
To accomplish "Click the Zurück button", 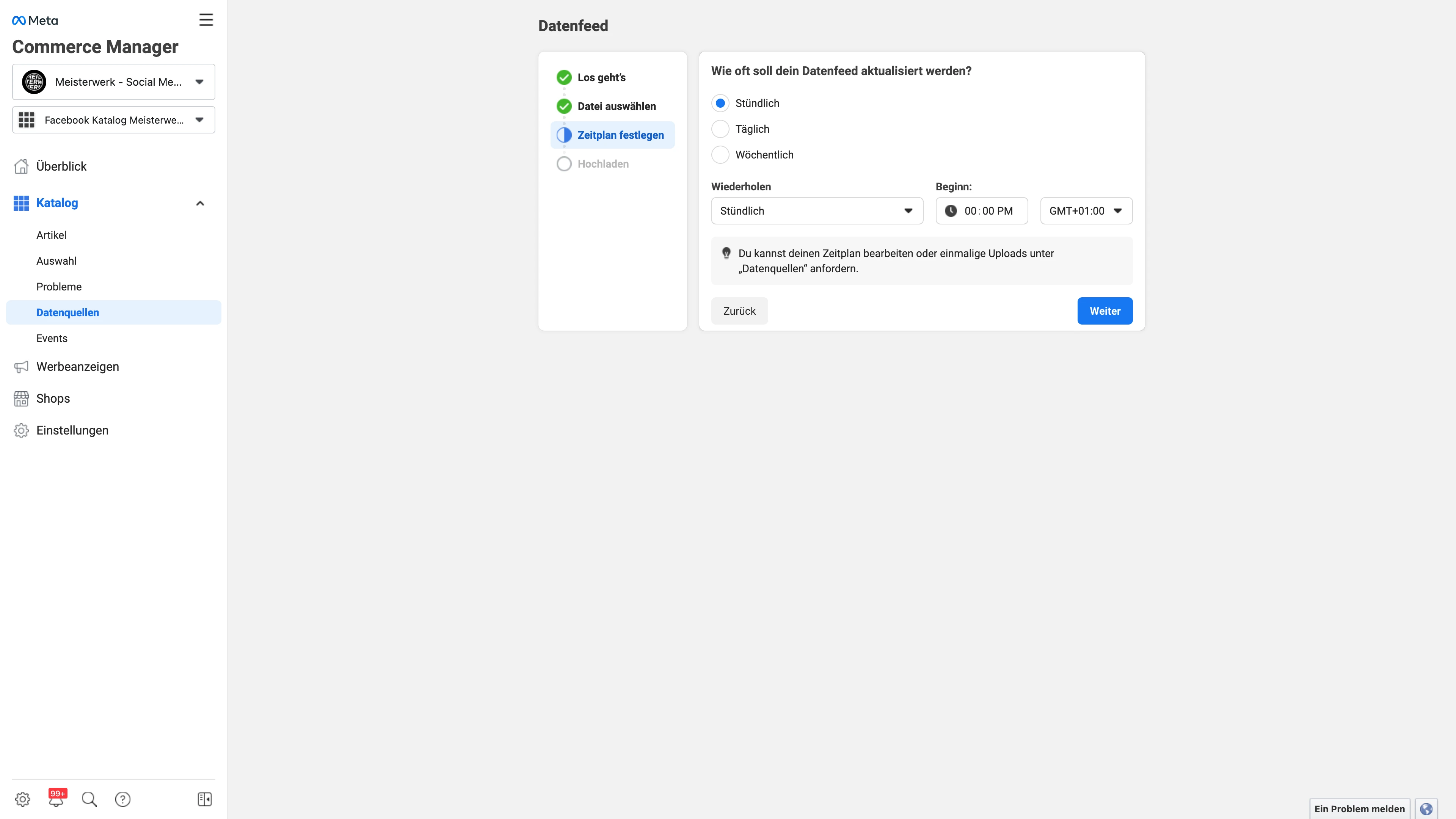I will pos(739,311).
